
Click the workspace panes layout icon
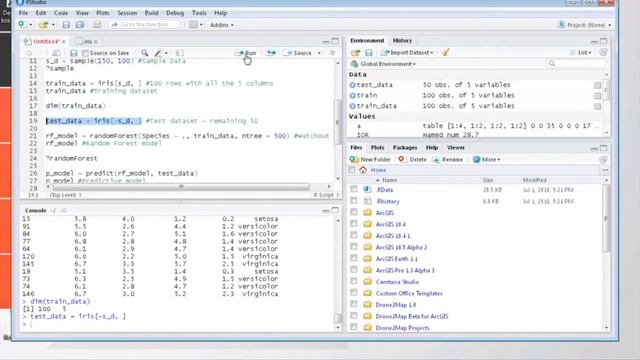click(x=193, y=25)
